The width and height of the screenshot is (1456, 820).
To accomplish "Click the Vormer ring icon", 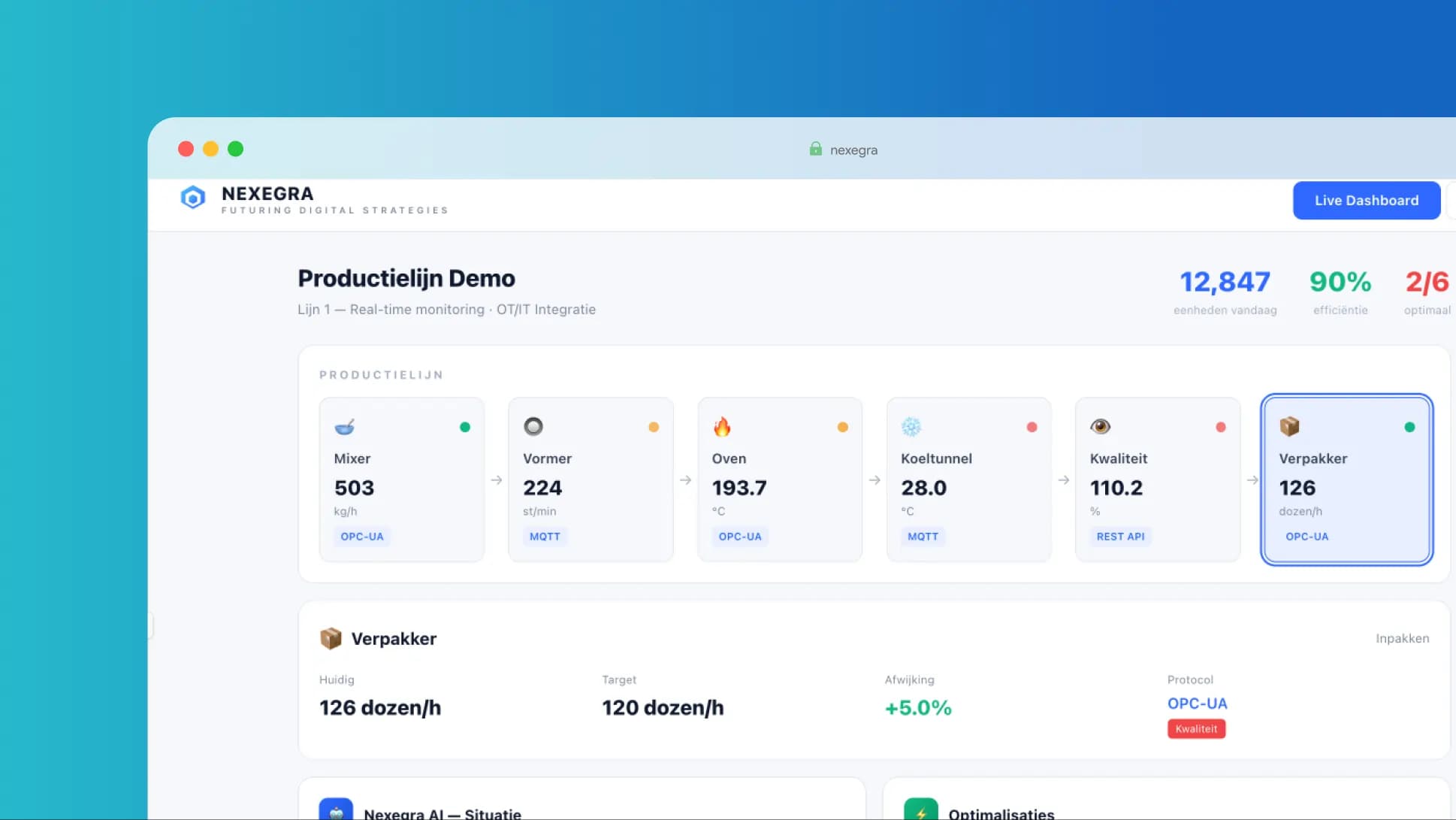I will click(533, 426).
